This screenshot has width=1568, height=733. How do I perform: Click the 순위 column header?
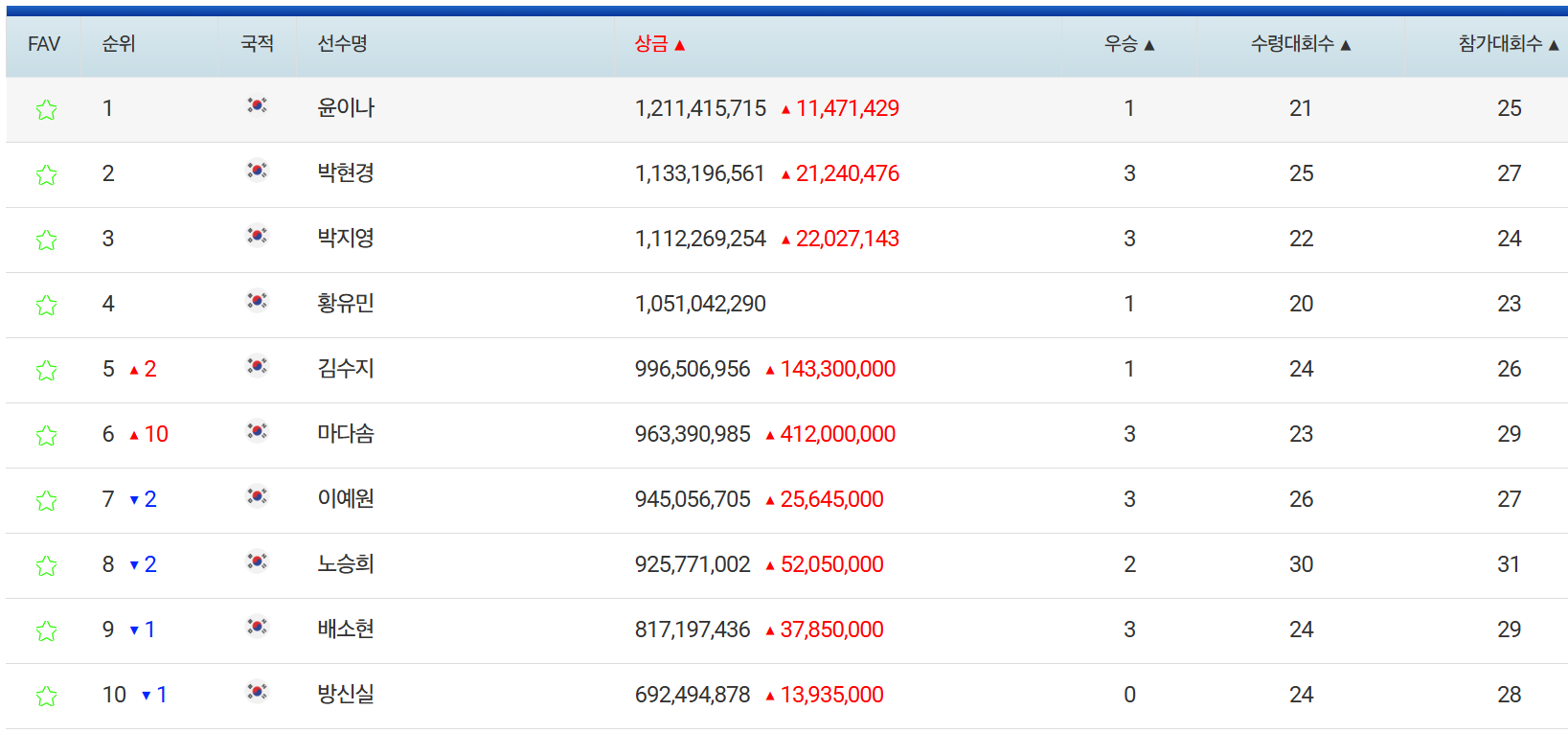click(x=119, y=44)
